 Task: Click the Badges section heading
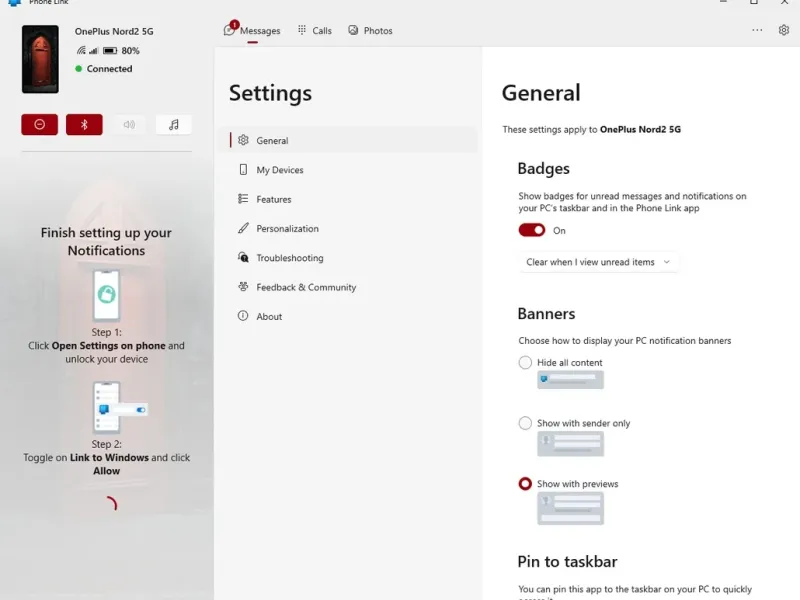pyautogui.click(x=543, y=168)
